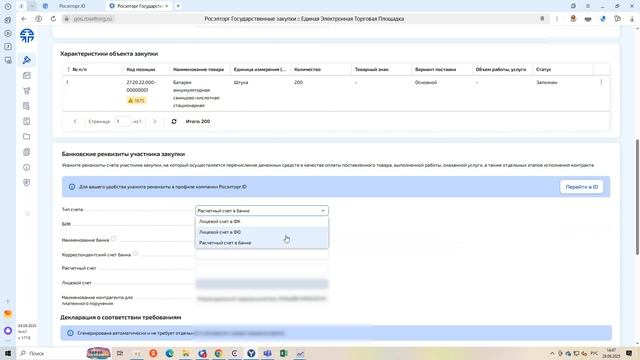Select Лицевой счет в ФО option
The height and width of the screenshot is (360, 640).
tap(262, 232)
